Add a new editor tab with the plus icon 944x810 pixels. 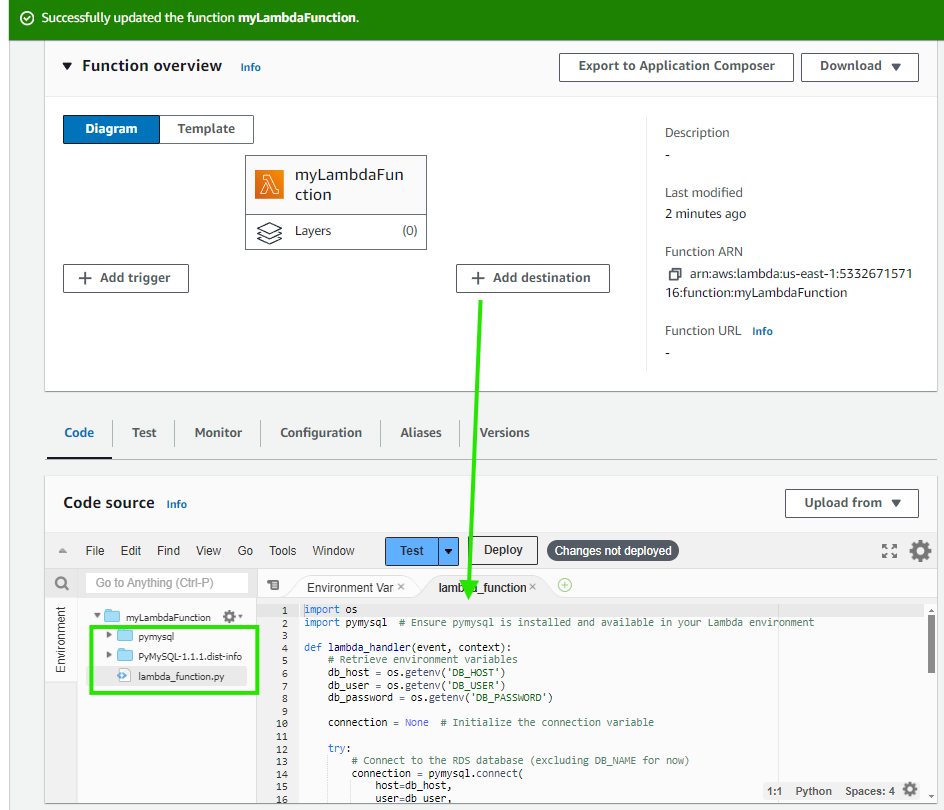[564, 585]
